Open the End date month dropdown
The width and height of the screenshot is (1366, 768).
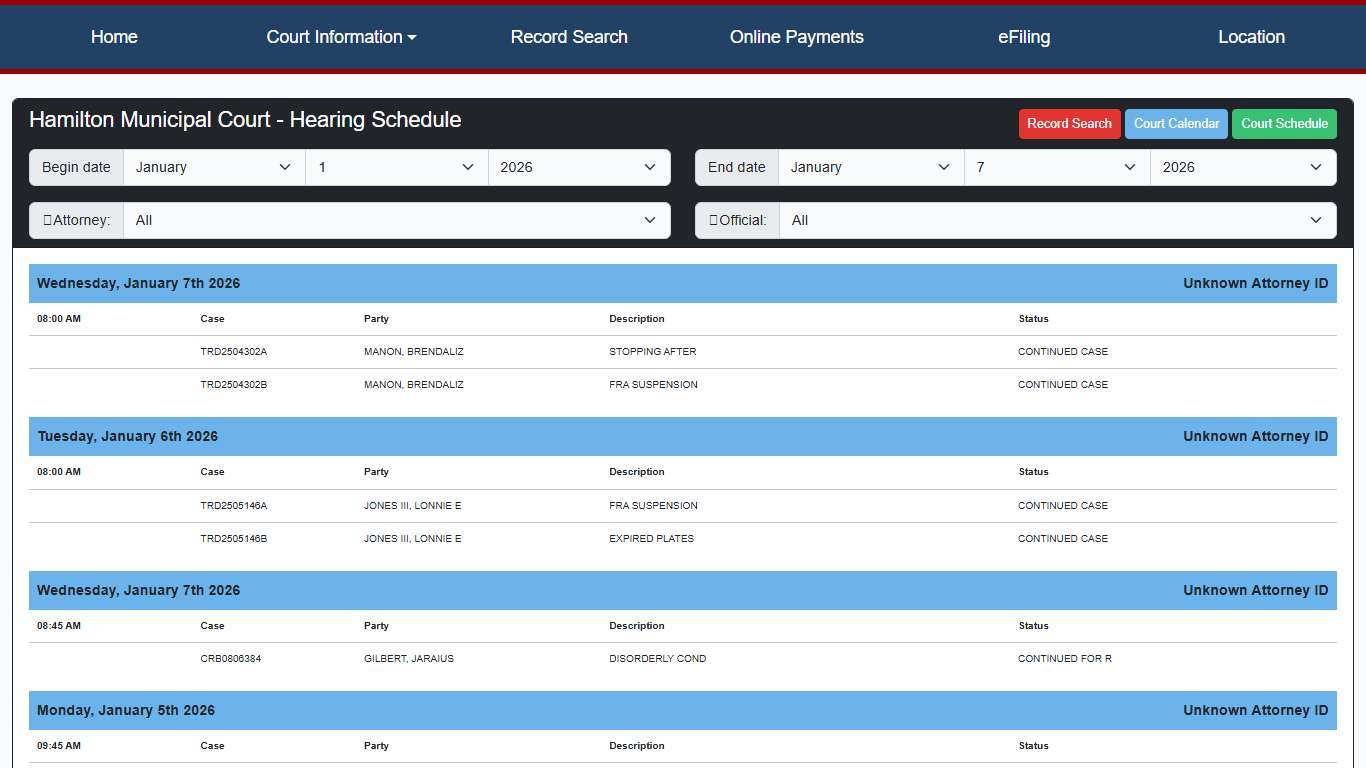870,168
